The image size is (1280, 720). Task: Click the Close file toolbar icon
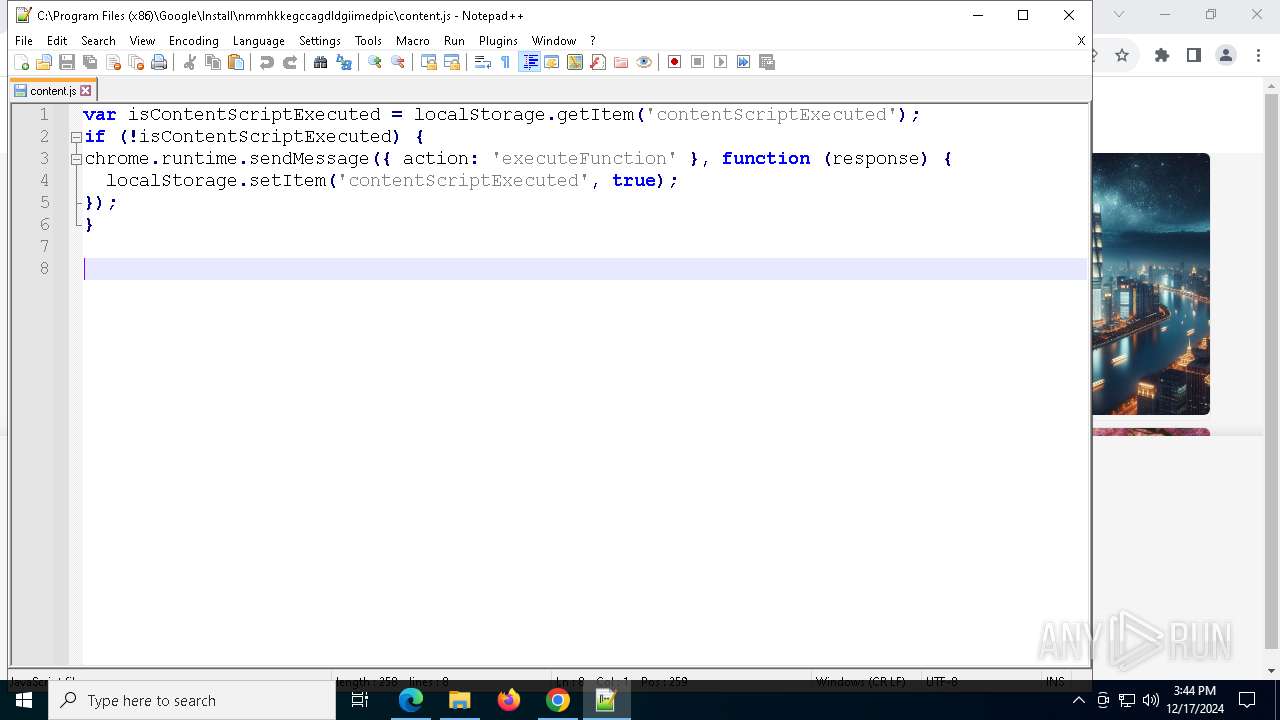pos(113,62)
